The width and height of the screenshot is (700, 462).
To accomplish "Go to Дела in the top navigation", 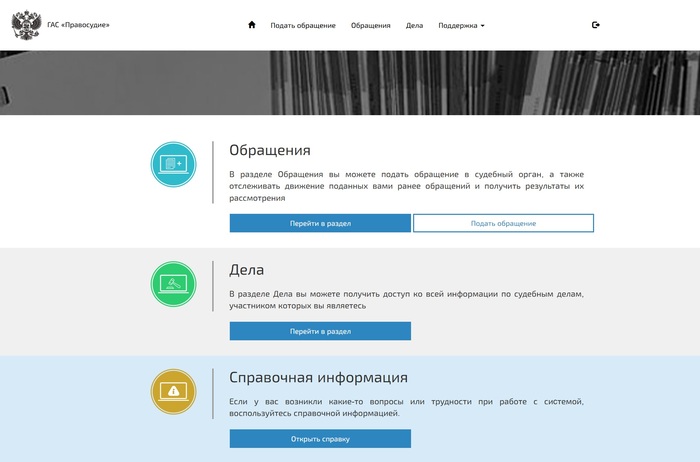I will click(414, 25).
